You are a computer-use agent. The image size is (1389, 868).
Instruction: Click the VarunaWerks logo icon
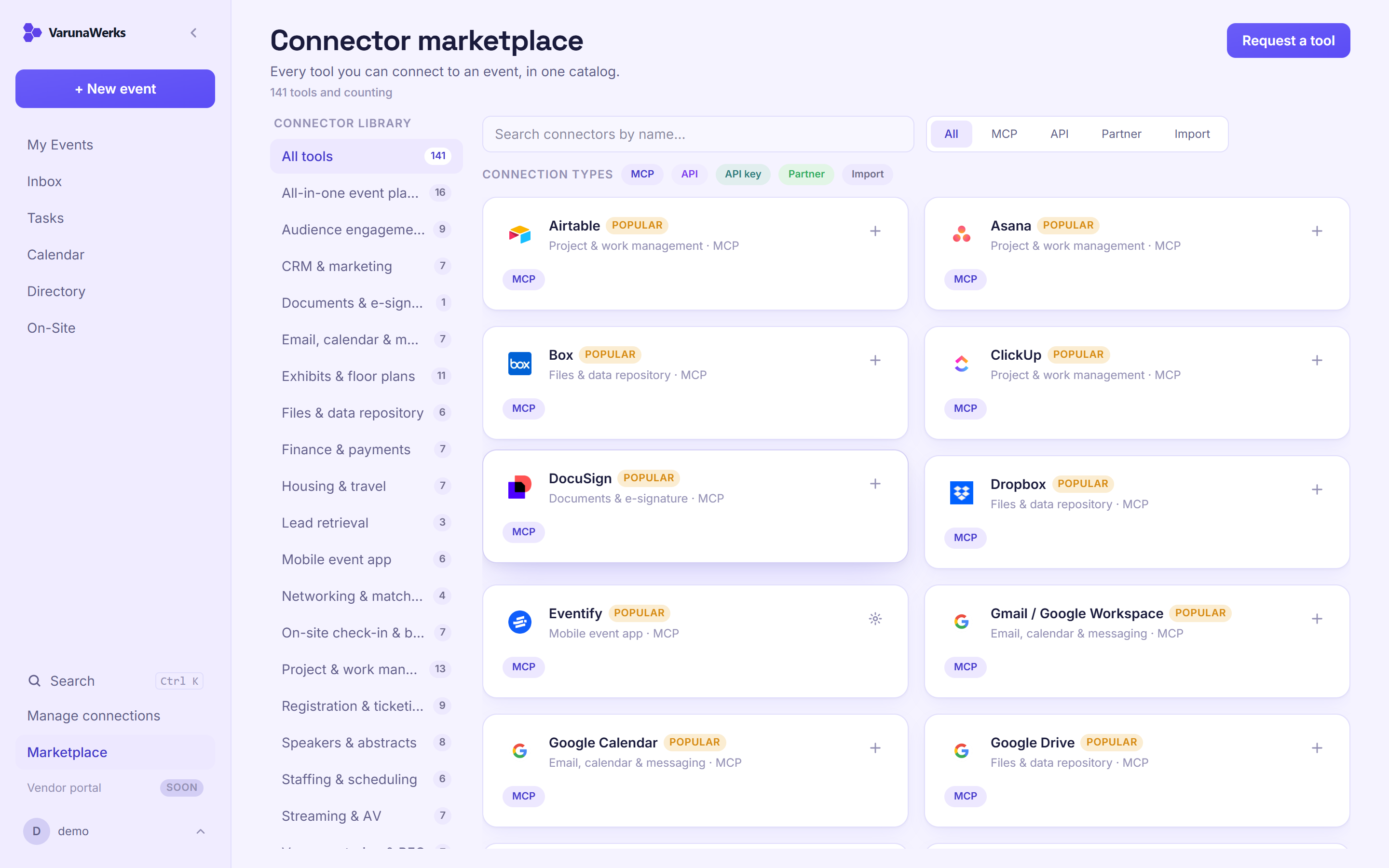coord(32,33)
